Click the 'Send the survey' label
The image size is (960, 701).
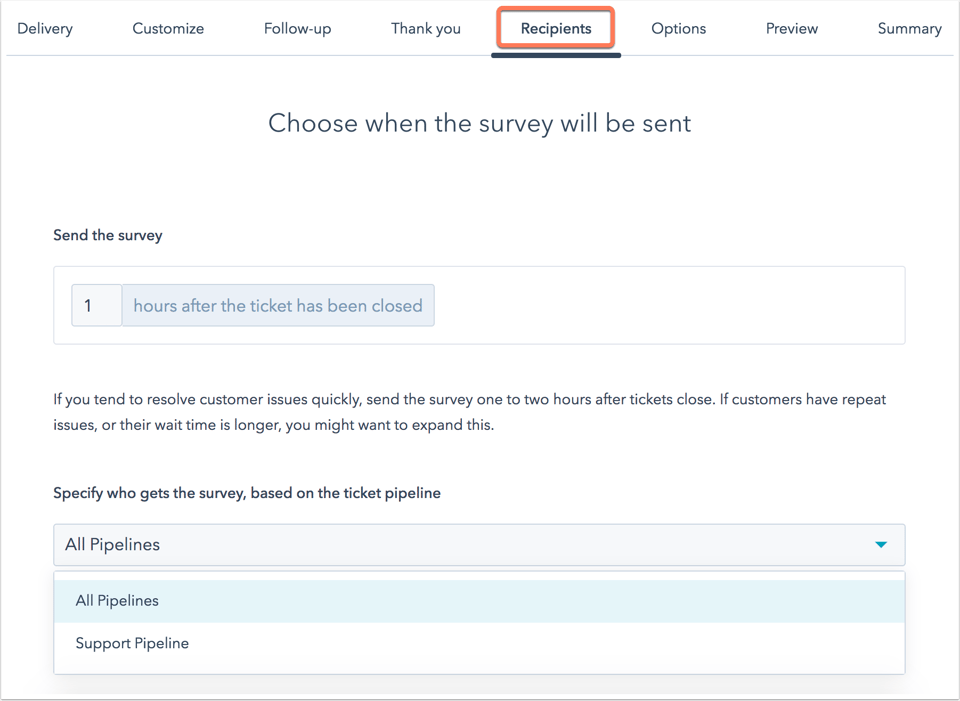click(108, 235)
